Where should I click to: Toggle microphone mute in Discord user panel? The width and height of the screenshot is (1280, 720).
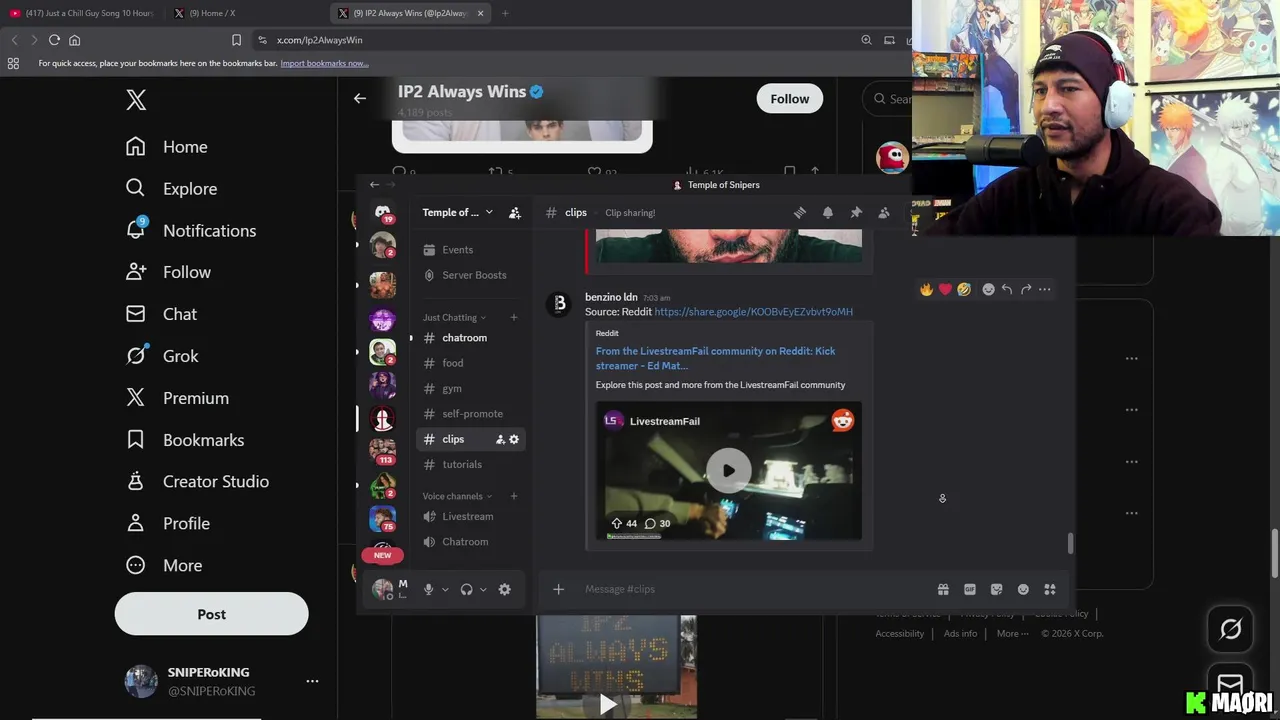(x=428, y=589)
